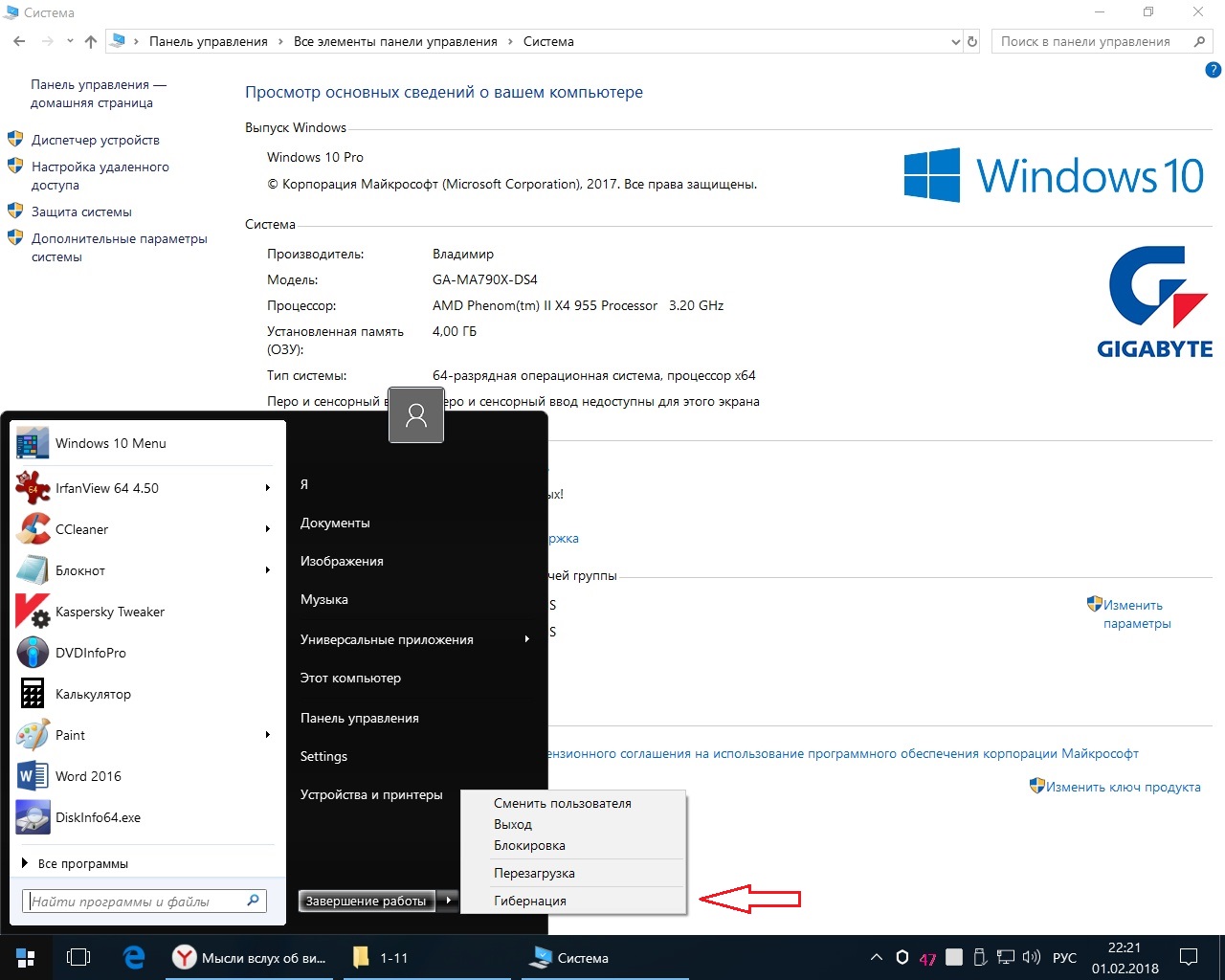1225x980 pixels.
Task: Go to Панель управления домашняя страница
Action: point(99,94)
